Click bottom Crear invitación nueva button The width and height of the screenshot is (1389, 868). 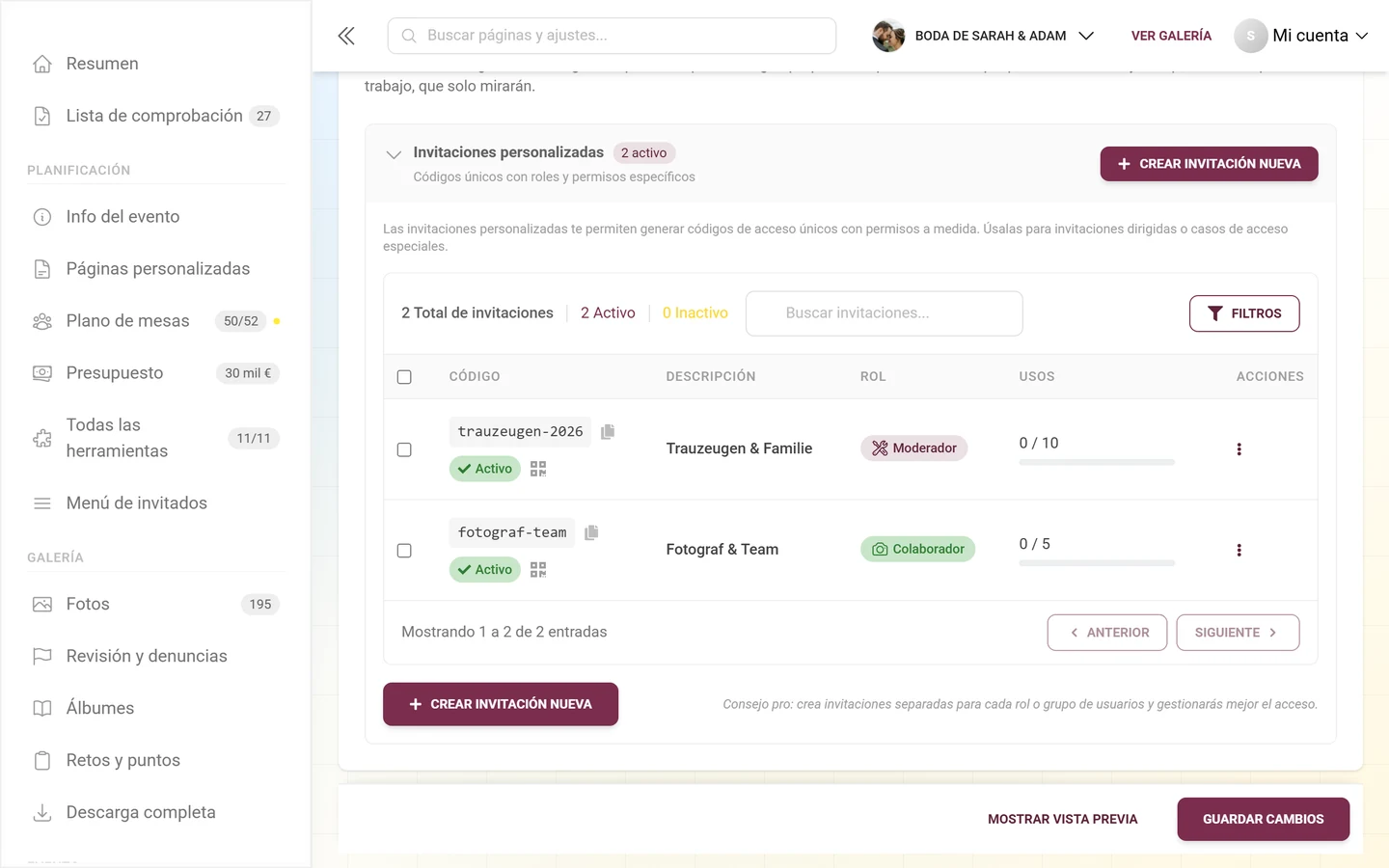coord(501,704)
